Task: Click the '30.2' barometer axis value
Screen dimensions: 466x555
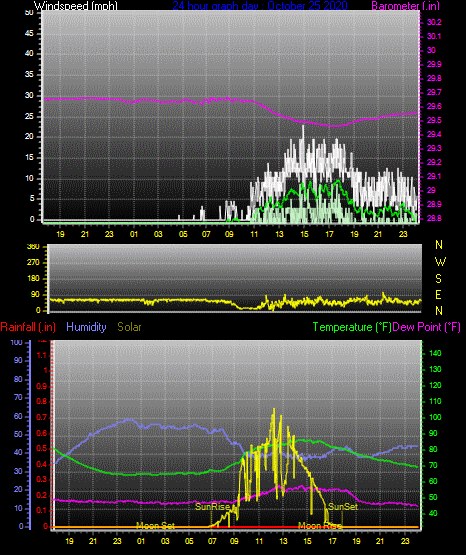Action: click(x=434, y=22)
